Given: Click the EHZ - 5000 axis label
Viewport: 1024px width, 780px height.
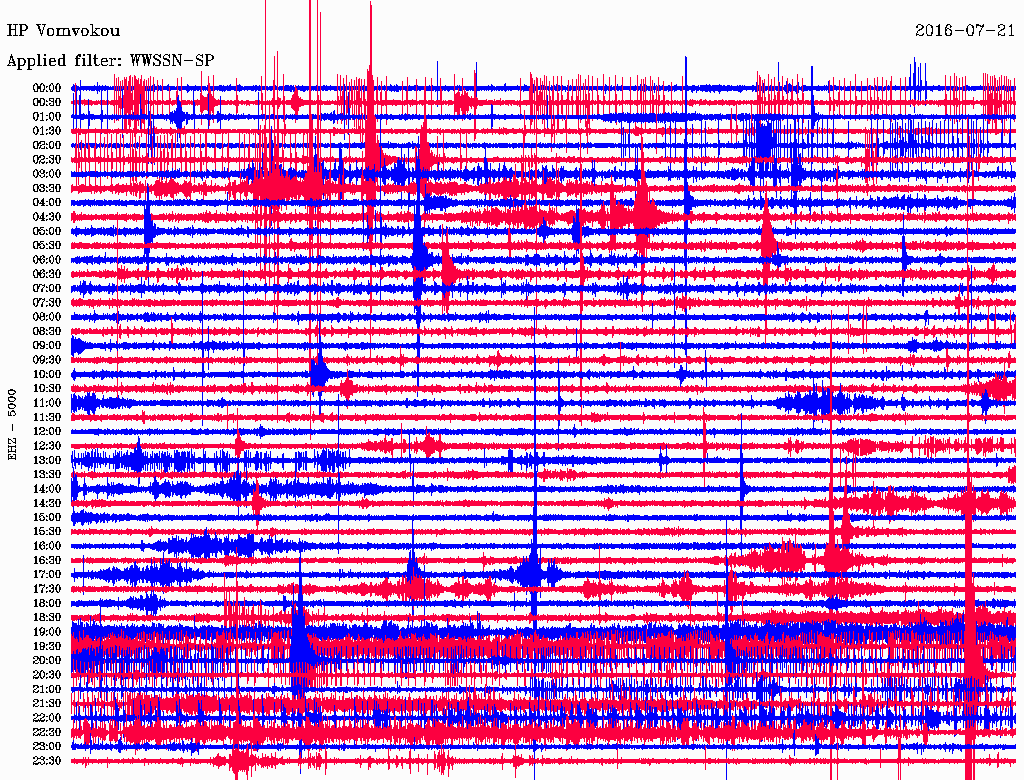Looking at the screenshot, I should [12, 425].
